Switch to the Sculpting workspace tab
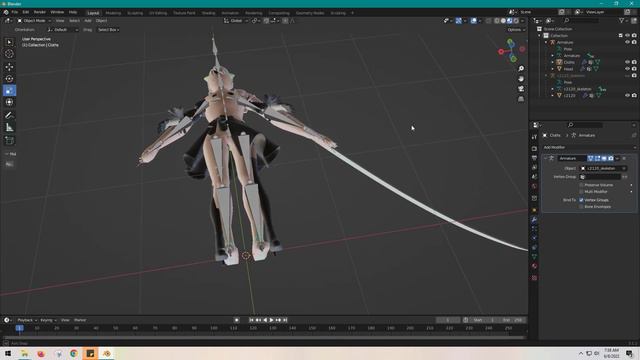The width and height of the screenshot is (640, 360). click(x=135, y=13)
